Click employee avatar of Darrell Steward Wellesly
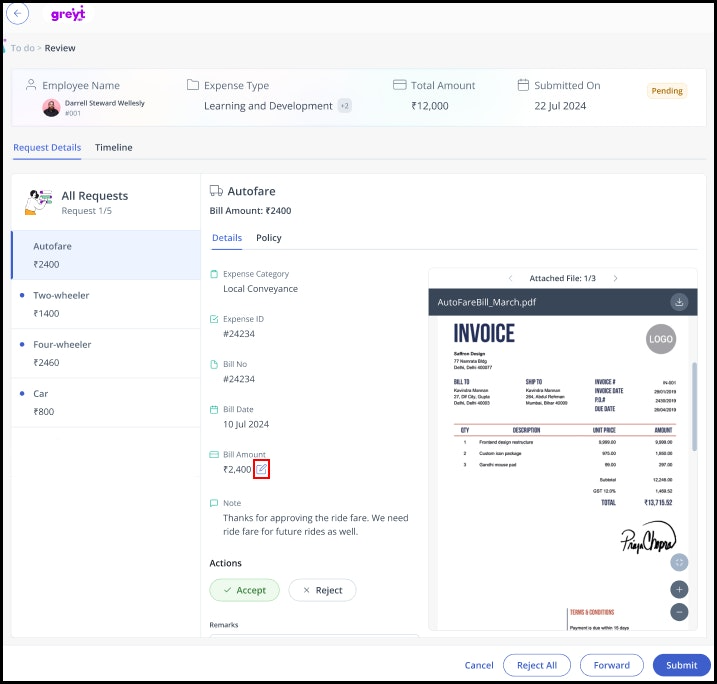This screenshot has height=684, width=717. [51, 108]
